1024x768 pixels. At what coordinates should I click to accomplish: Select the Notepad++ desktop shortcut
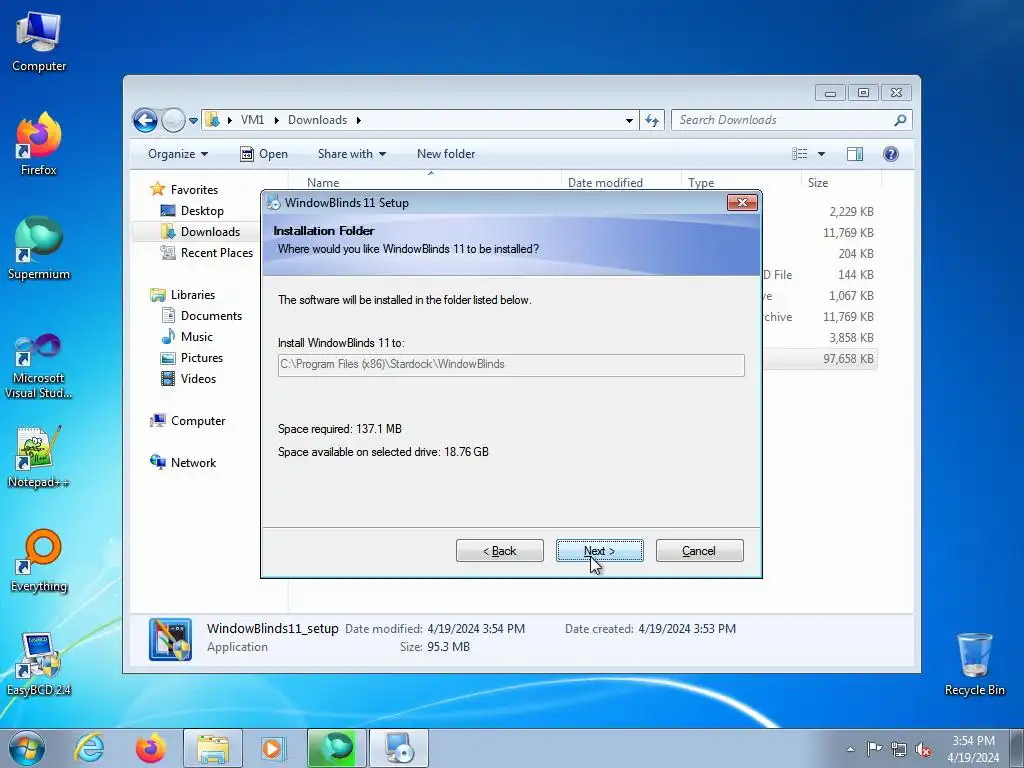tap(39, 457)
